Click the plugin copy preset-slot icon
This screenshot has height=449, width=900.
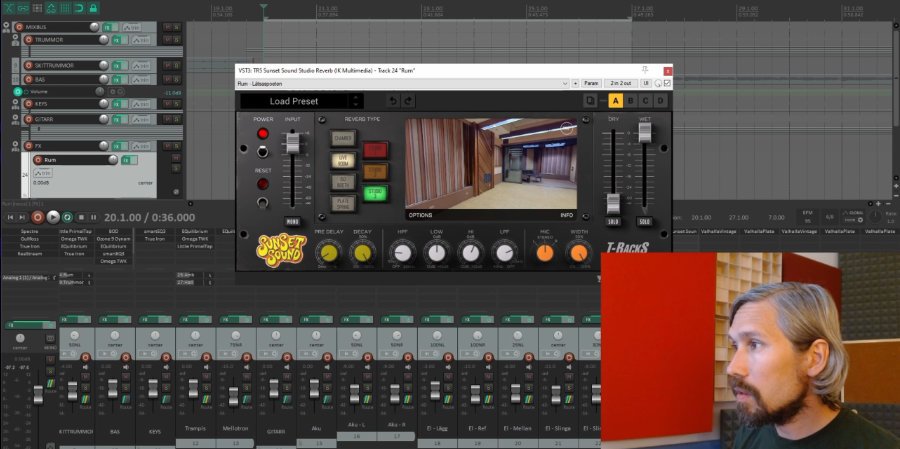click(589, 101)
